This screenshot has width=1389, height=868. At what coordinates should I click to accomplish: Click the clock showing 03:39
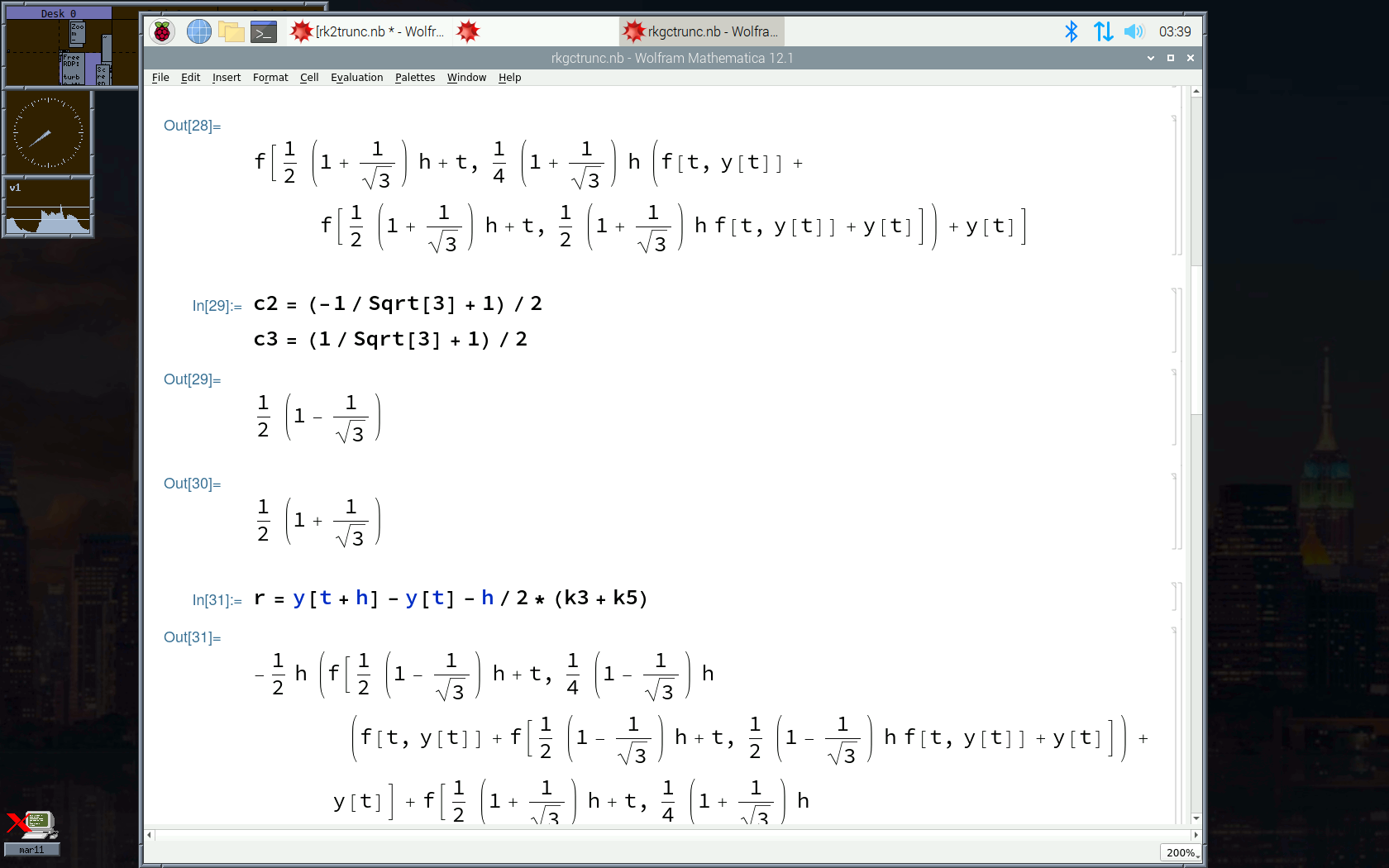(x=1175, y=31)
